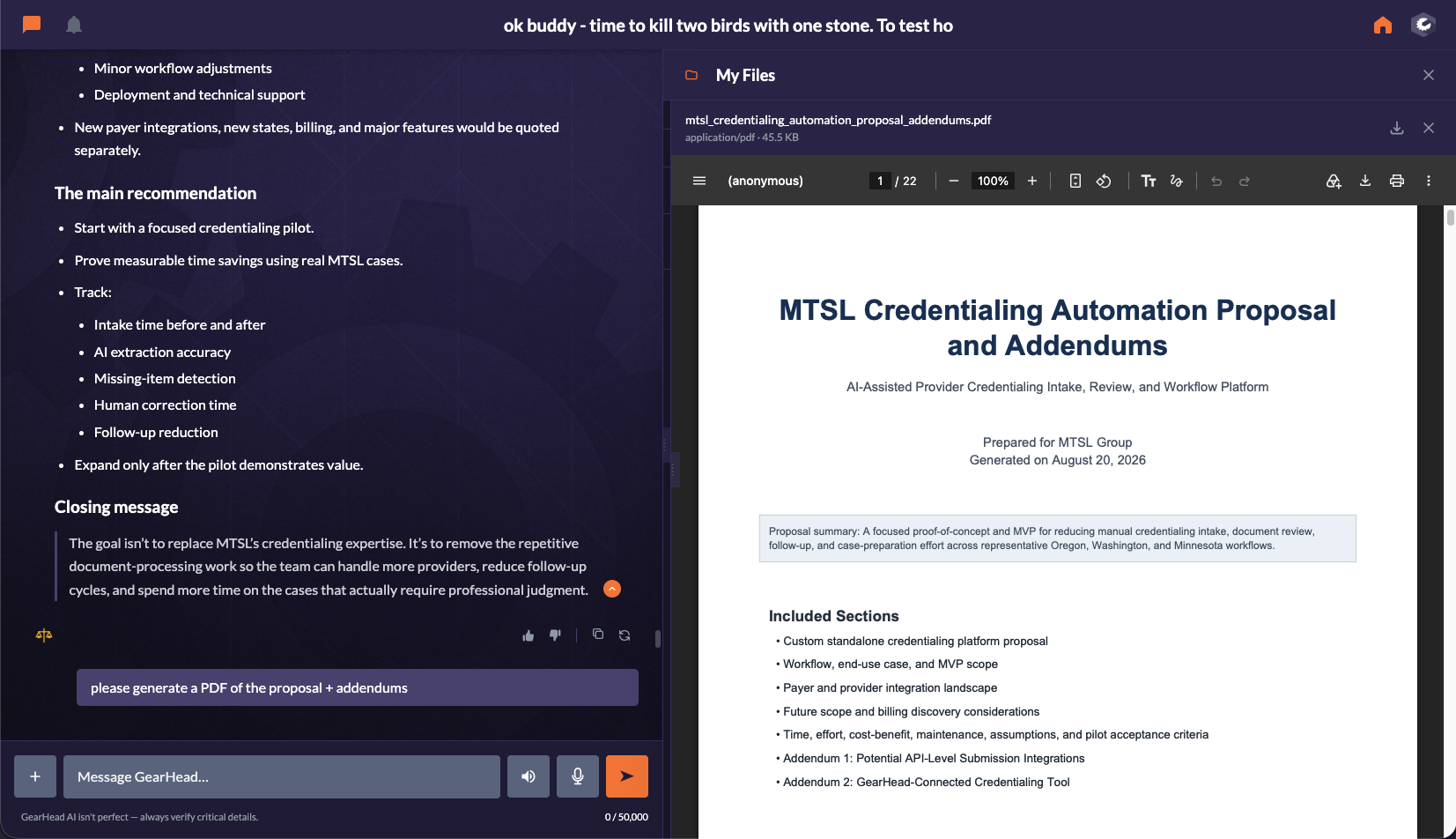The height and width of the screenshot is (839, 1456).
Task: Zoom out the PDF with minus
Action: coord(953,181)
